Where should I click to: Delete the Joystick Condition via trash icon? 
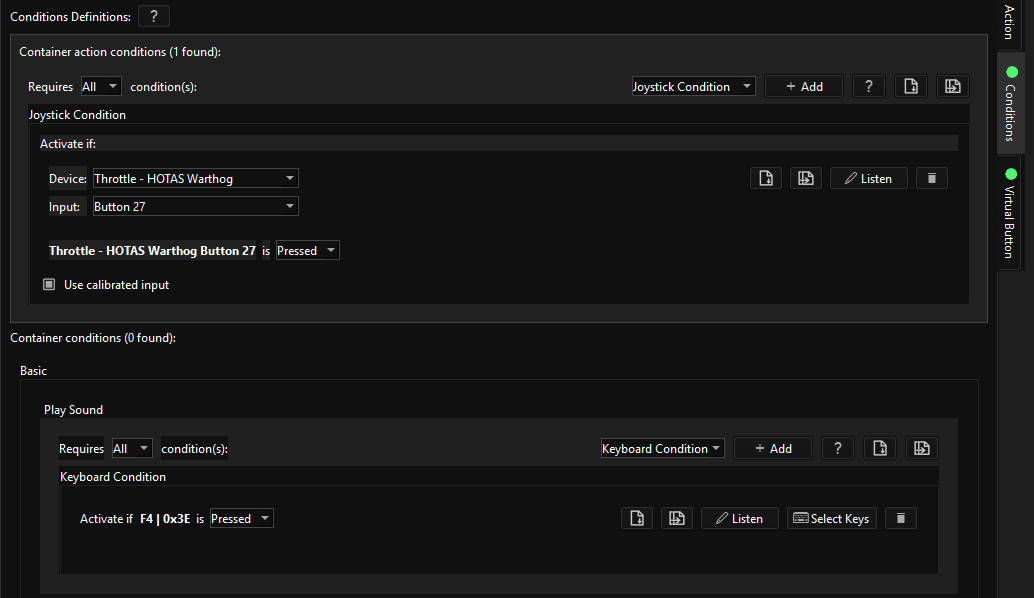pos(932,178)
